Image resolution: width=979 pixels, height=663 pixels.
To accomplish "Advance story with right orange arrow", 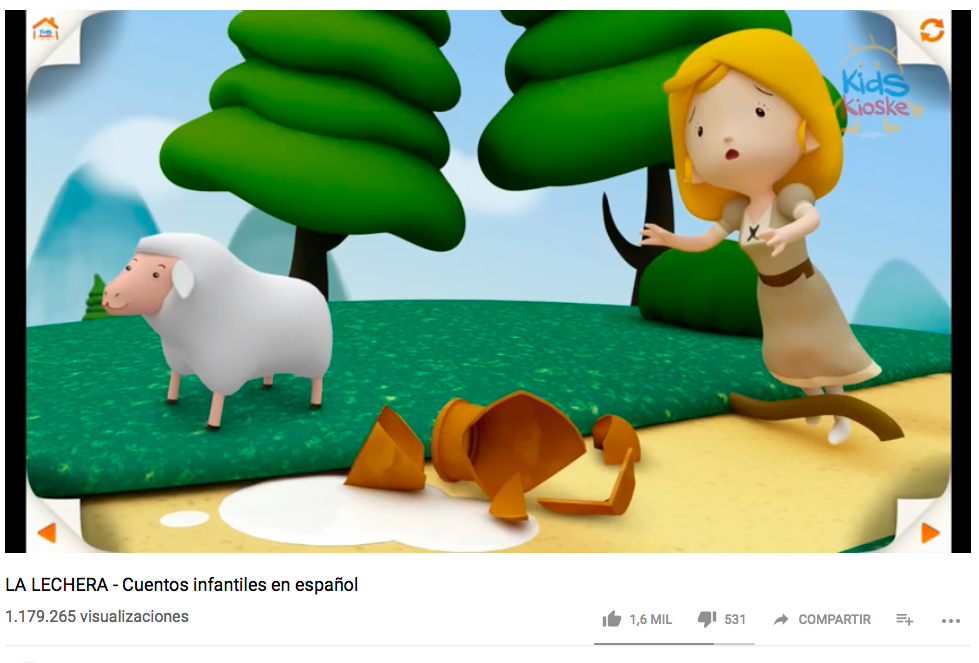I will [x=930, y=533].
